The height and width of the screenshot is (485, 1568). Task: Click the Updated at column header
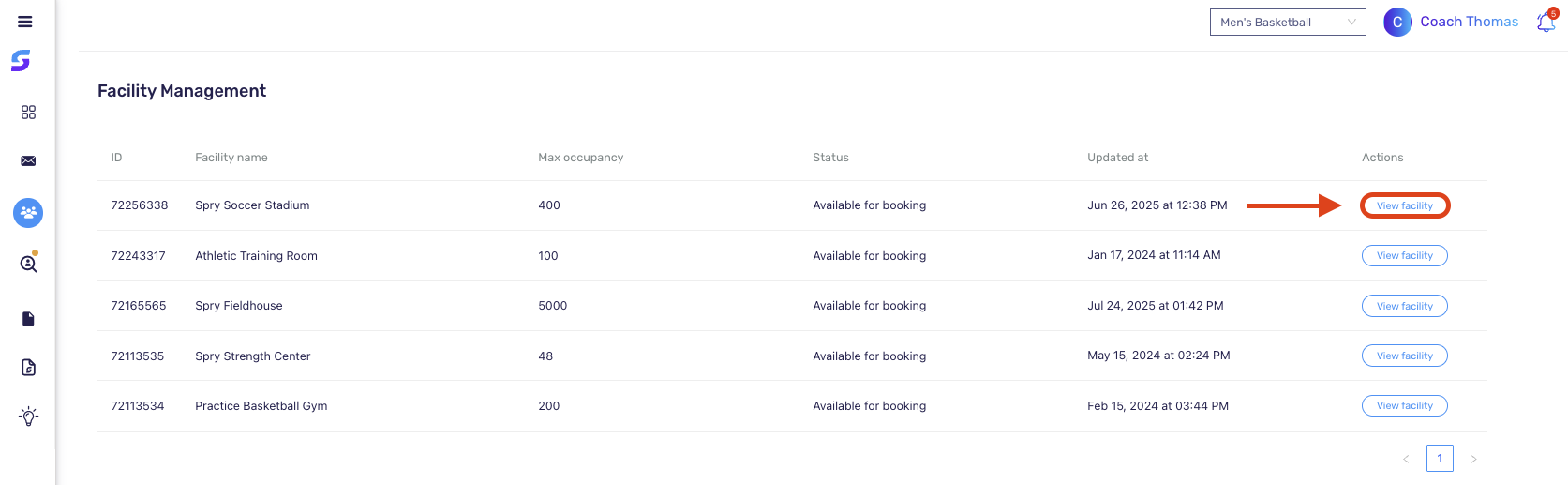tap(1117, 158)
